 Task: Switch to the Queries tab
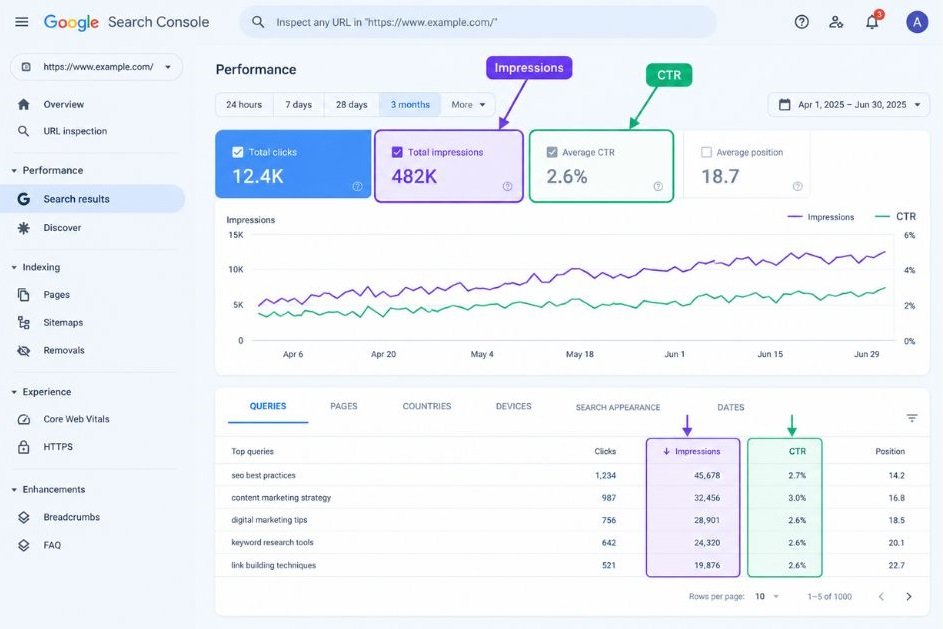(x=268, y=407)
